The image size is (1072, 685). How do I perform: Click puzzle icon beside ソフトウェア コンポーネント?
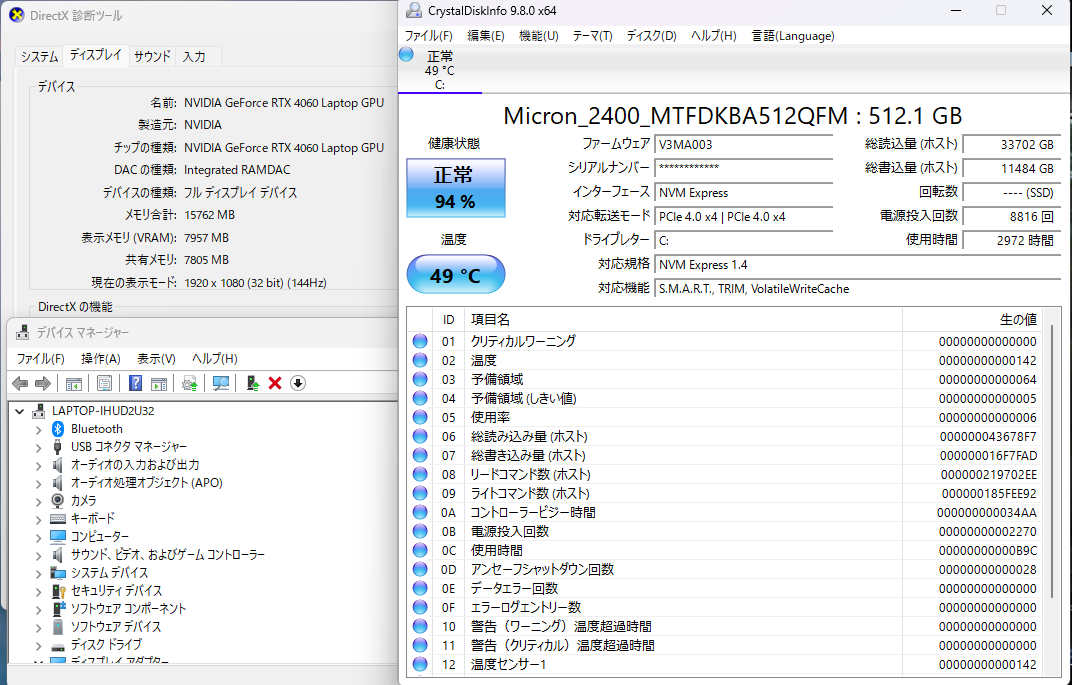[x=59, y=608]
